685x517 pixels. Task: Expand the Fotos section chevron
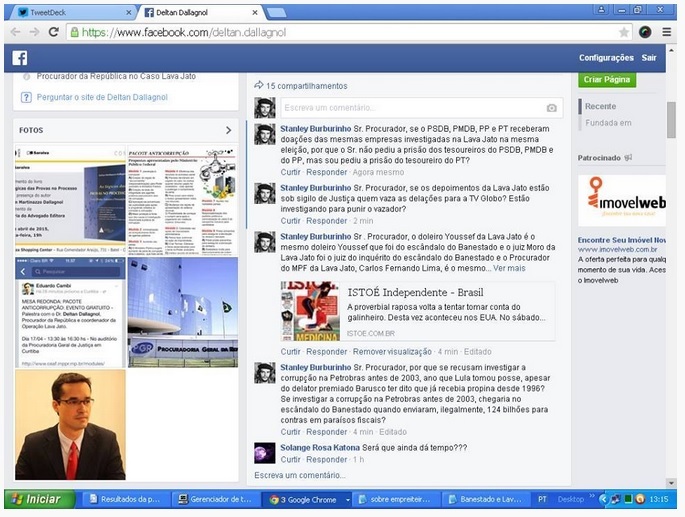tap(228, 130)
